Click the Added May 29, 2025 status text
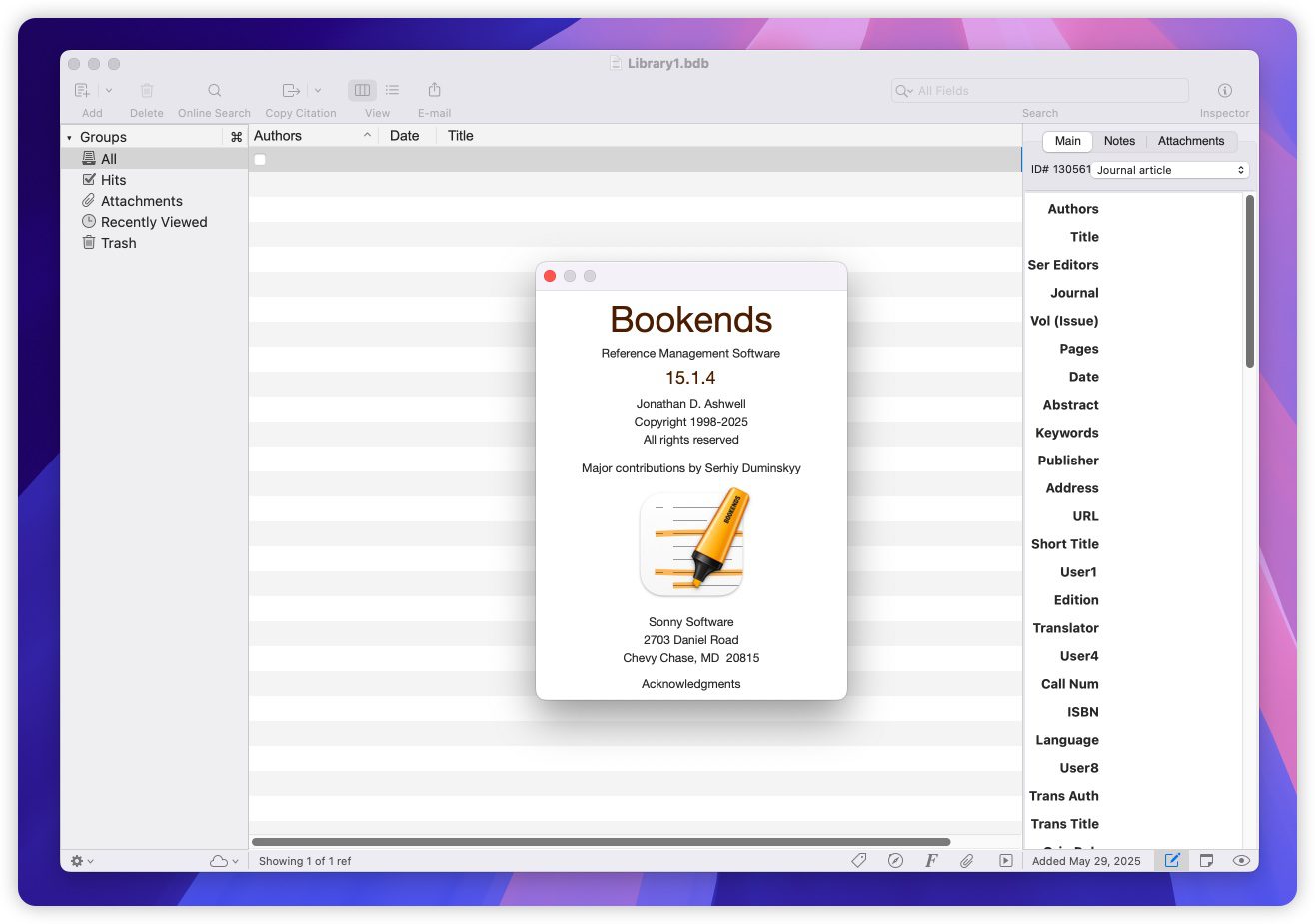Image resolution: width=1315 pixels, height=924 pixels. pyautogui.click(x=1086, y=861)
